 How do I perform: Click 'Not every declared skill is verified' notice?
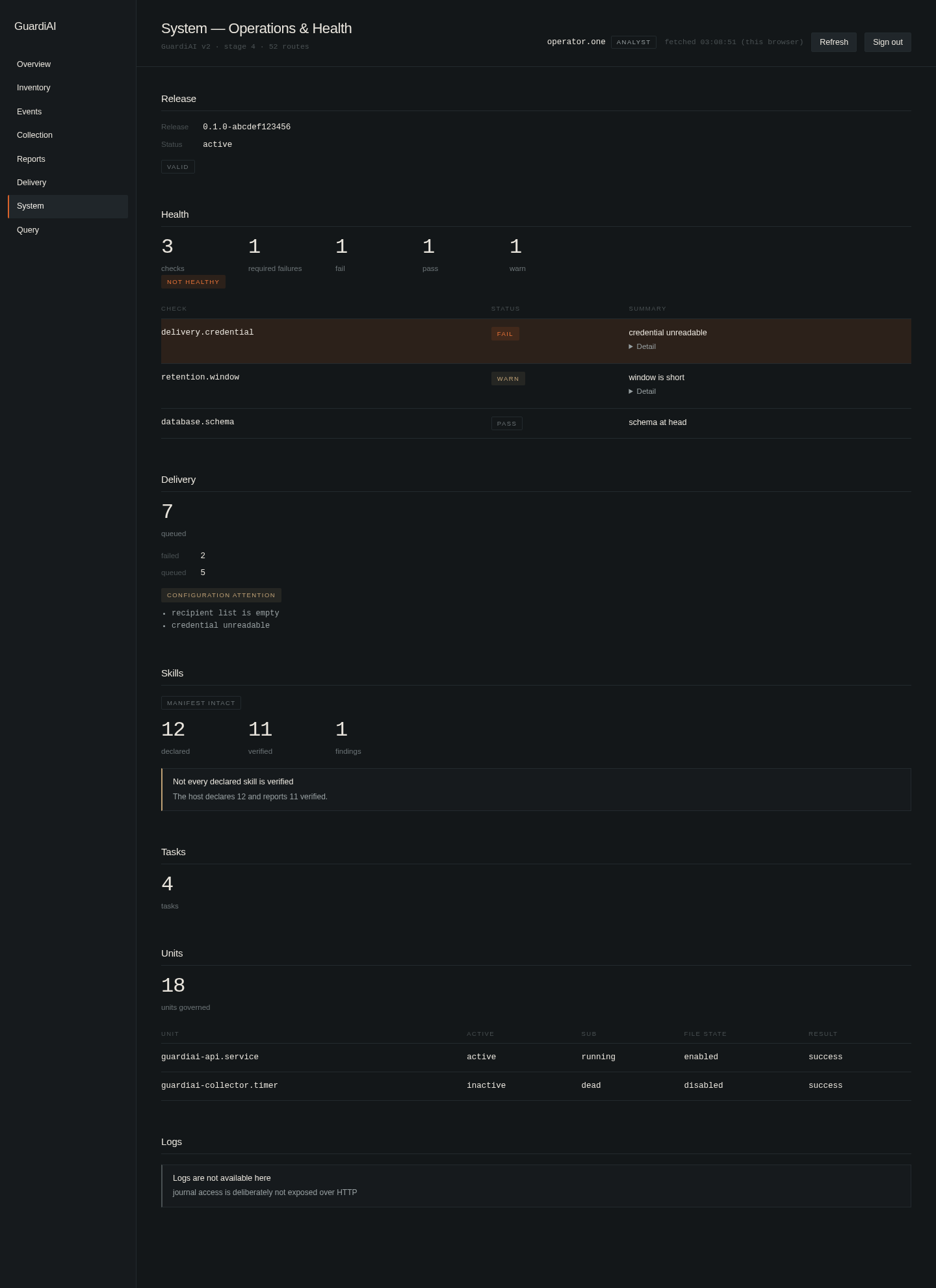point(536,790)
